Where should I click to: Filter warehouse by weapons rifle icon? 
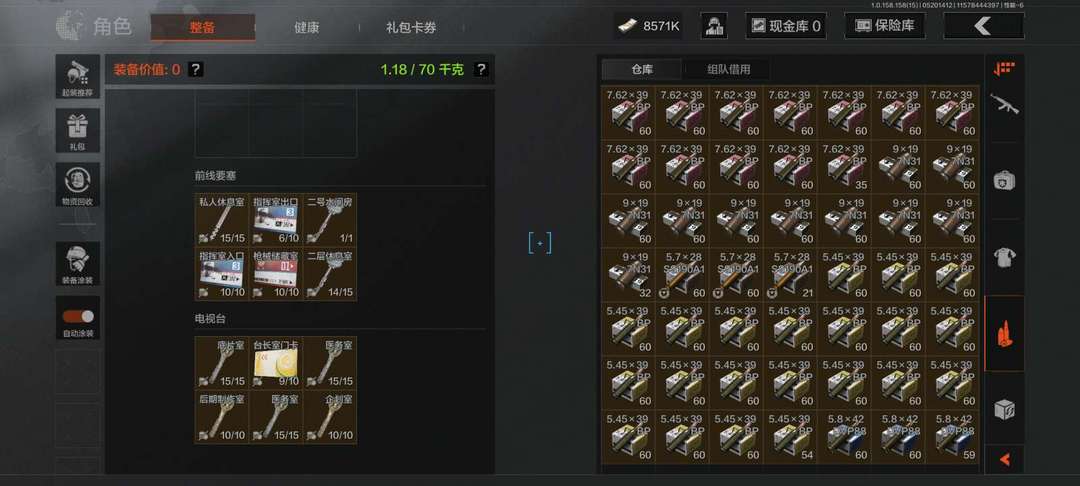click(1004, 105)
